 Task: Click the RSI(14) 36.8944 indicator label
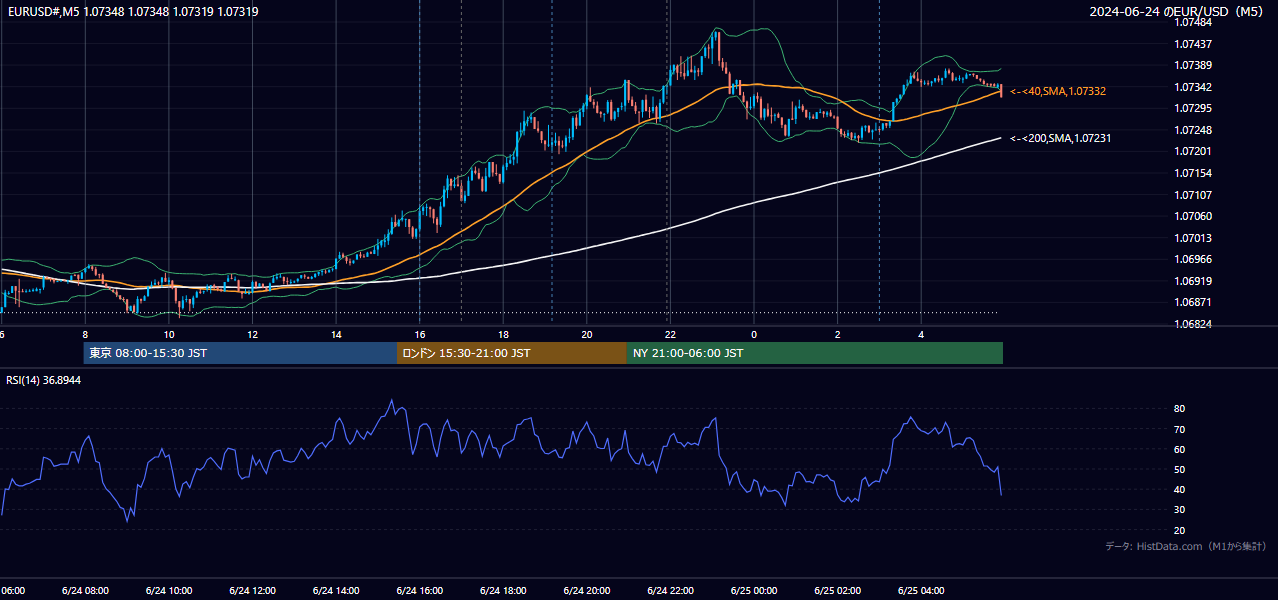pyautogui.click(x=44, y=380)
